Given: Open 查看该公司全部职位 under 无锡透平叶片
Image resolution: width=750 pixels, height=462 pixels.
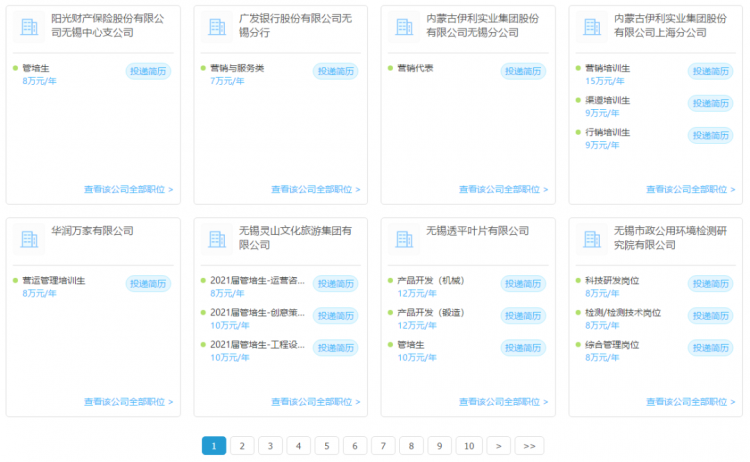Looking at the screenshot, I should pyautogui.click(x=503, y=402).
